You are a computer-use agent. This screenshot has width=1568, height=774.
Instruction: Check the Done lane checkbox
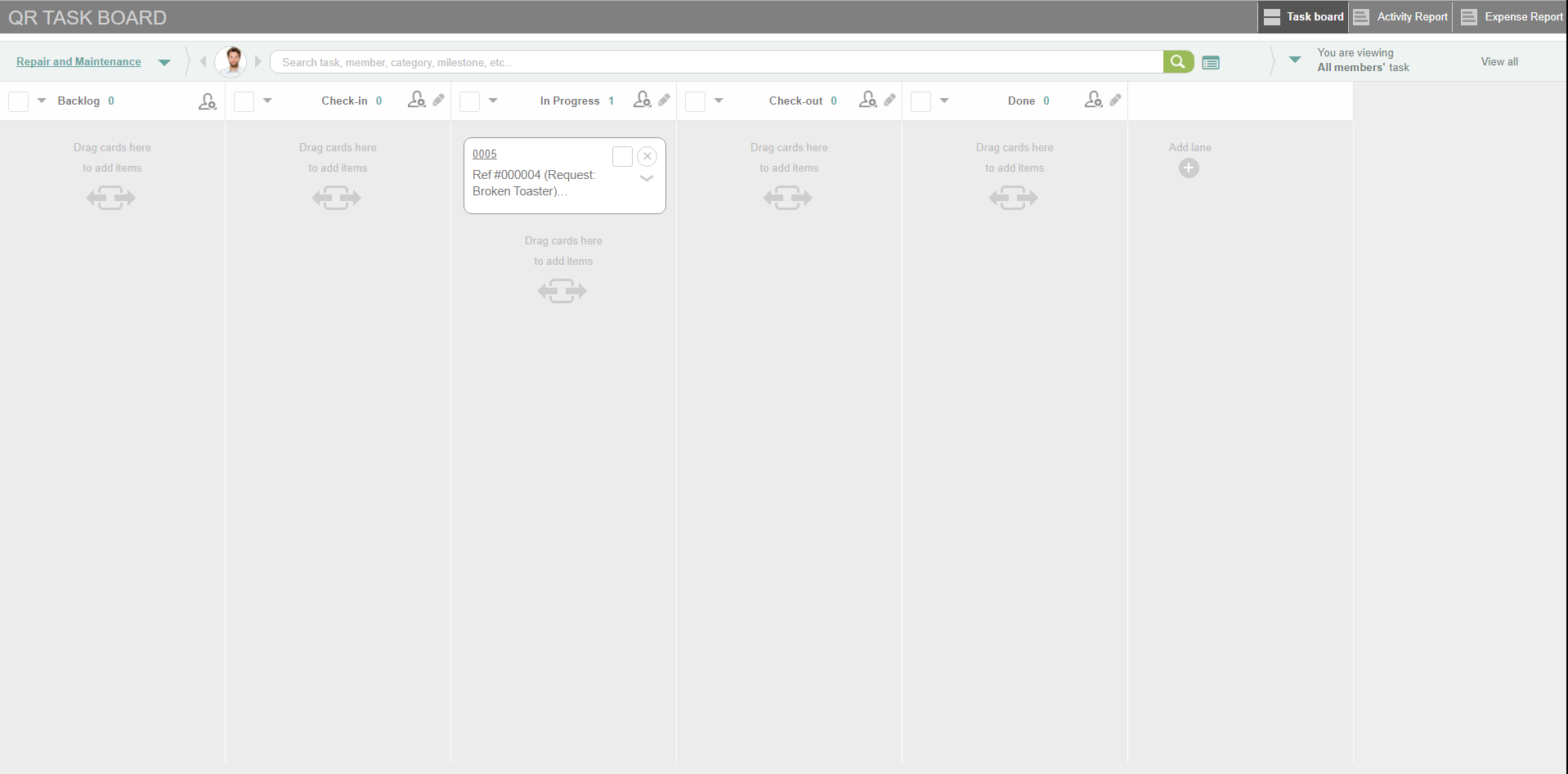(x=921, y=101)
